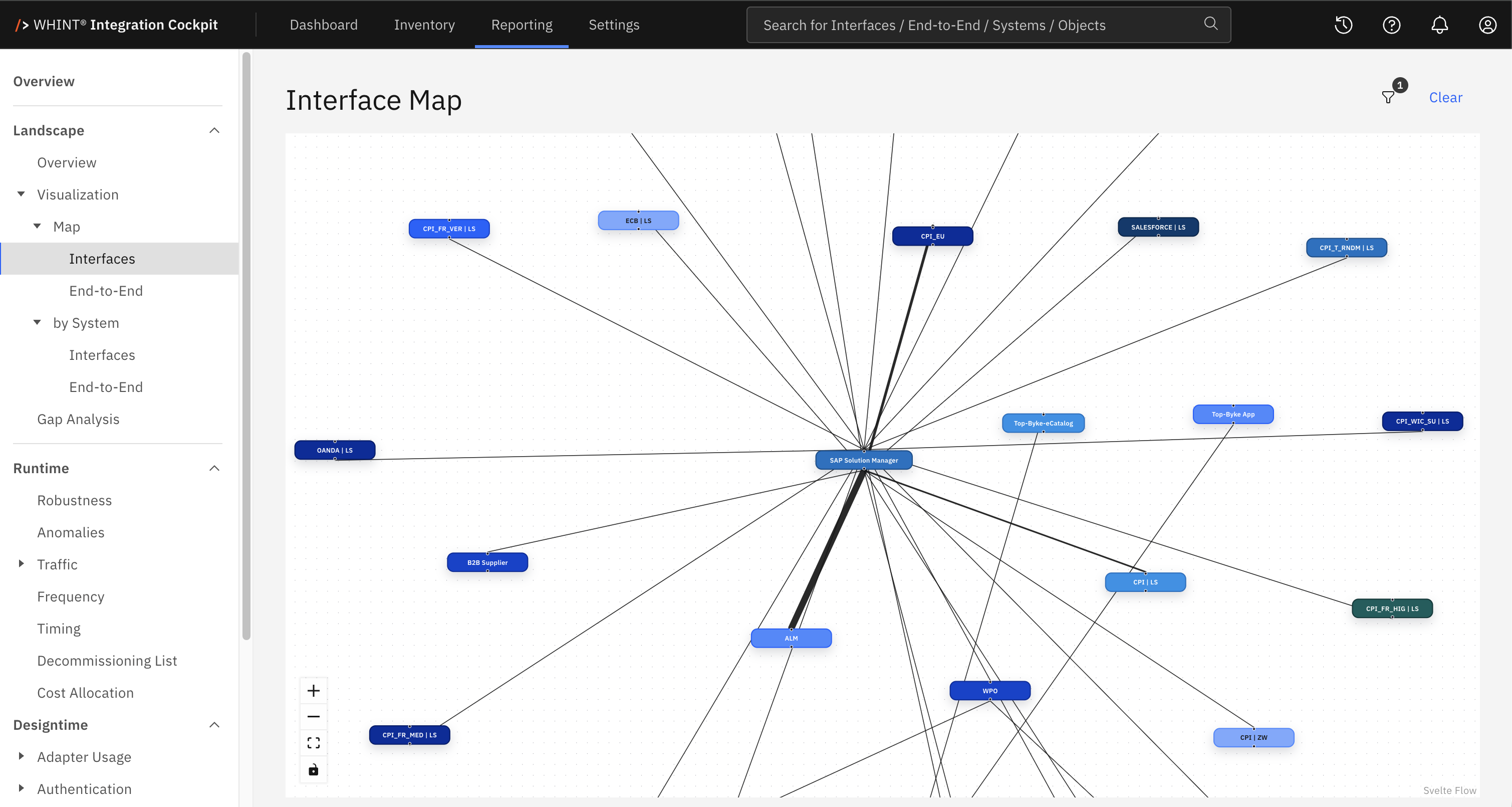This screenshot has width=1512, height=807.
Task: Open the Decommissioning List
Action: click(x=107, y=661)
